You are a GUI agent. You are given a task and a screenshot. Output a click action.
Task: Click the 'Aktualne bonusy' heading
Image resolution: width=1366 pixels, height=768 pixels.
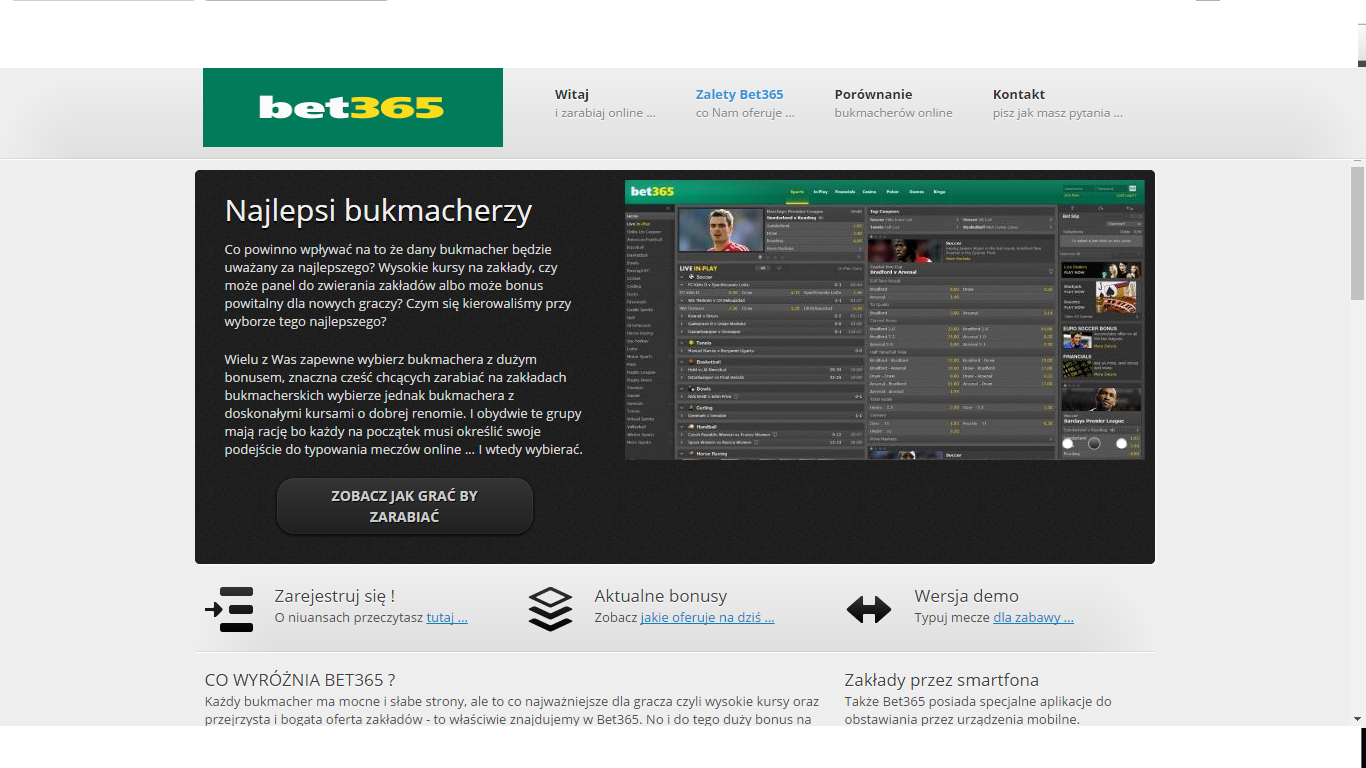pos(661,596)
